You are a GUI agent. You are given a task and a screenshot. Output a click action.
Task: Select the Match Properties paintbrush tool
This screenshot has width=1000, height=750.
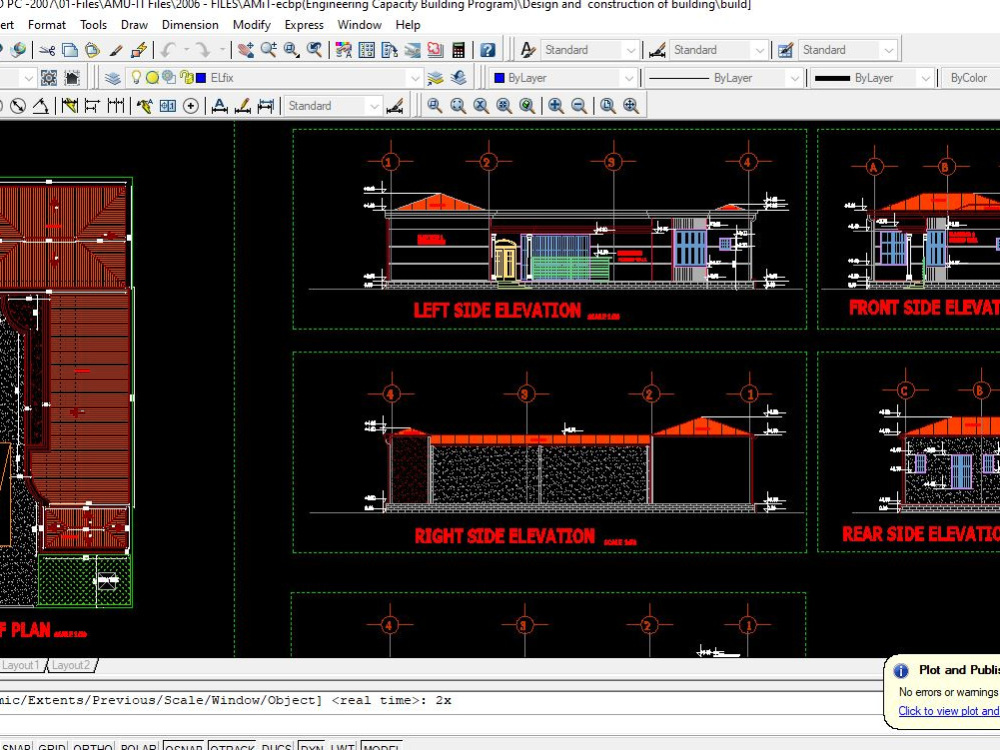115,49
